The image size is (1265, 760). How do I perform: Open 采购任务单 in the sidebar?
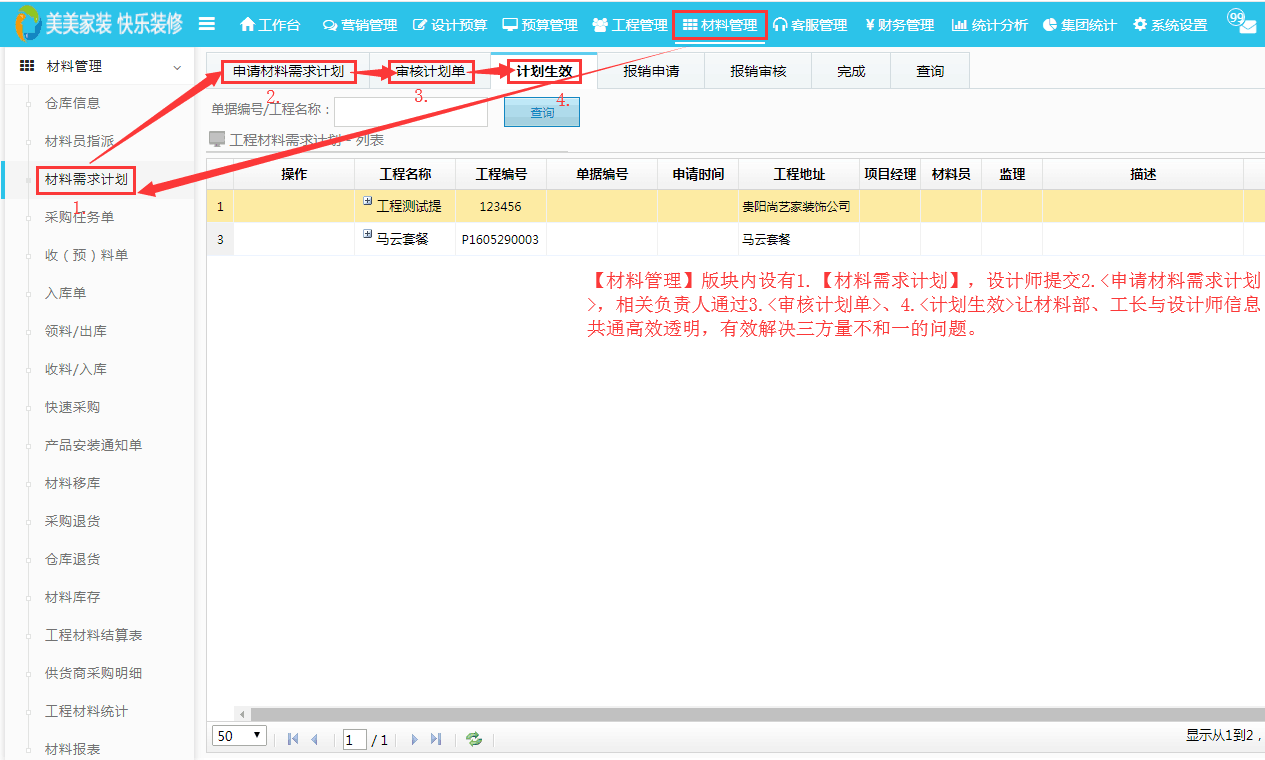tap(79, 217)
